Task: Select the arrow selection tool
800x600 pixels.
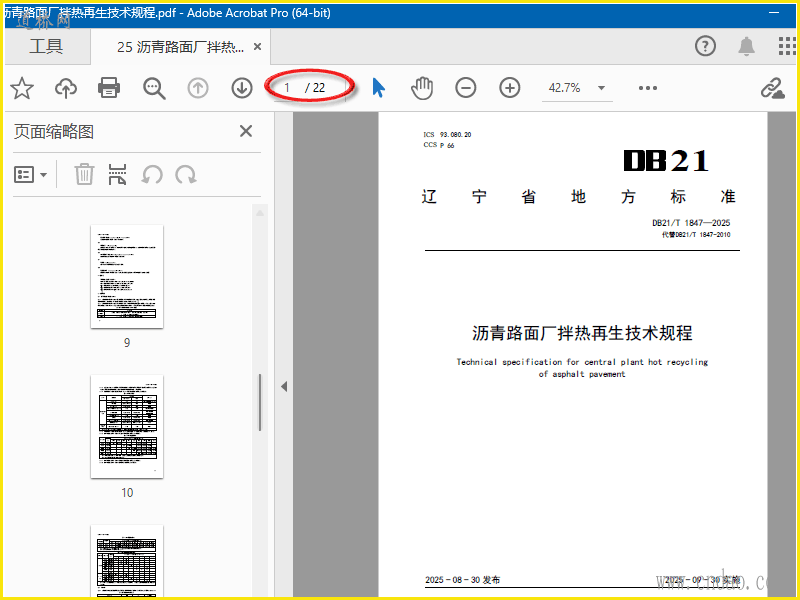Action: click(x=379, y=88)
